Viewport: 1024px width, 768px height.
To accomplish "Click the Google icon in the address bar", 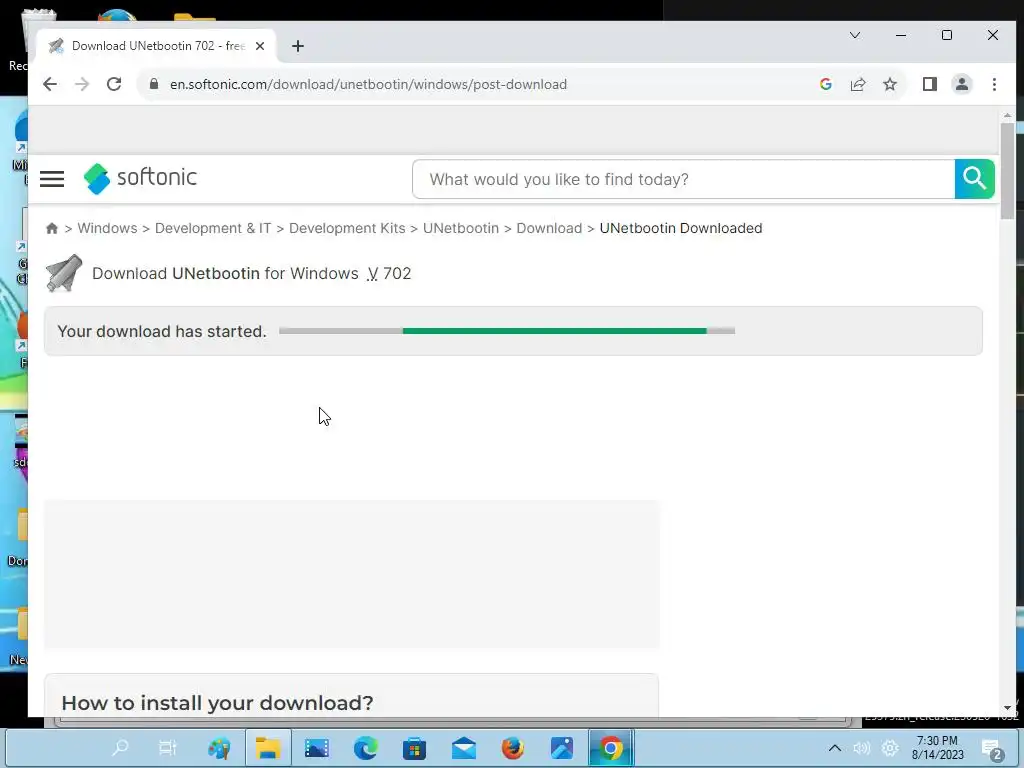I will pos(825,84).
